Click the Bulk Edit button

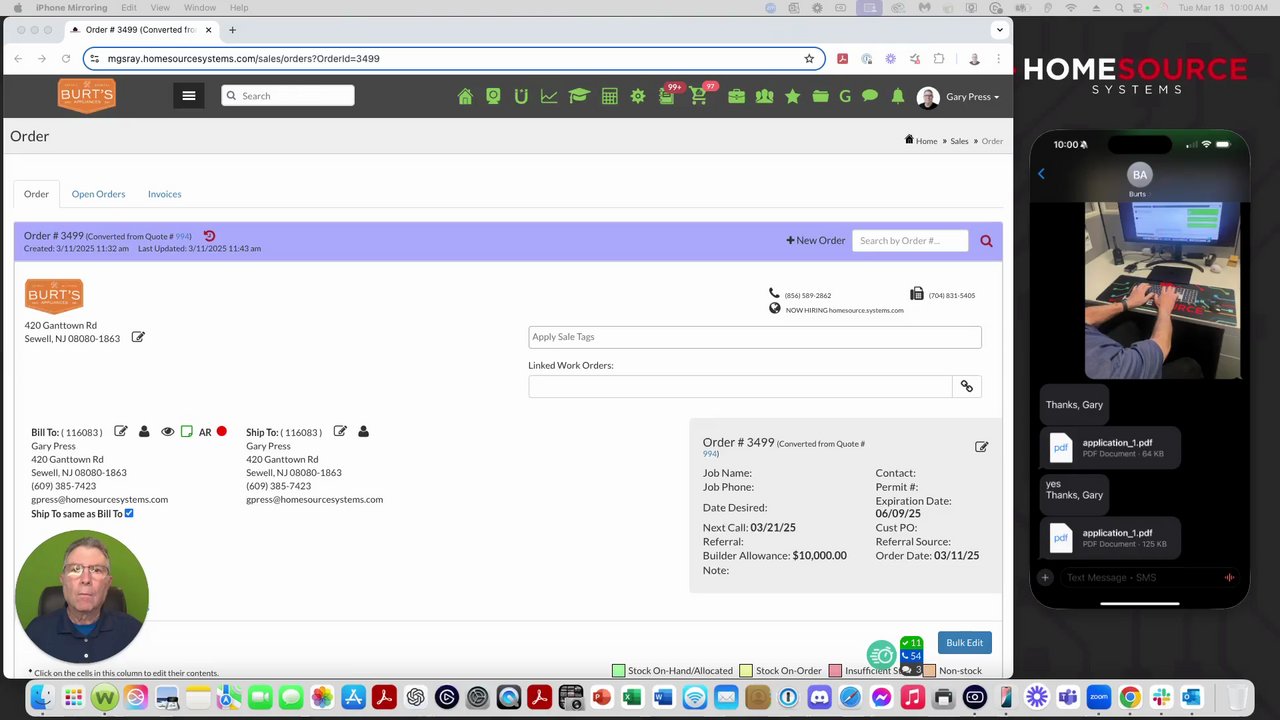point(964,643)
